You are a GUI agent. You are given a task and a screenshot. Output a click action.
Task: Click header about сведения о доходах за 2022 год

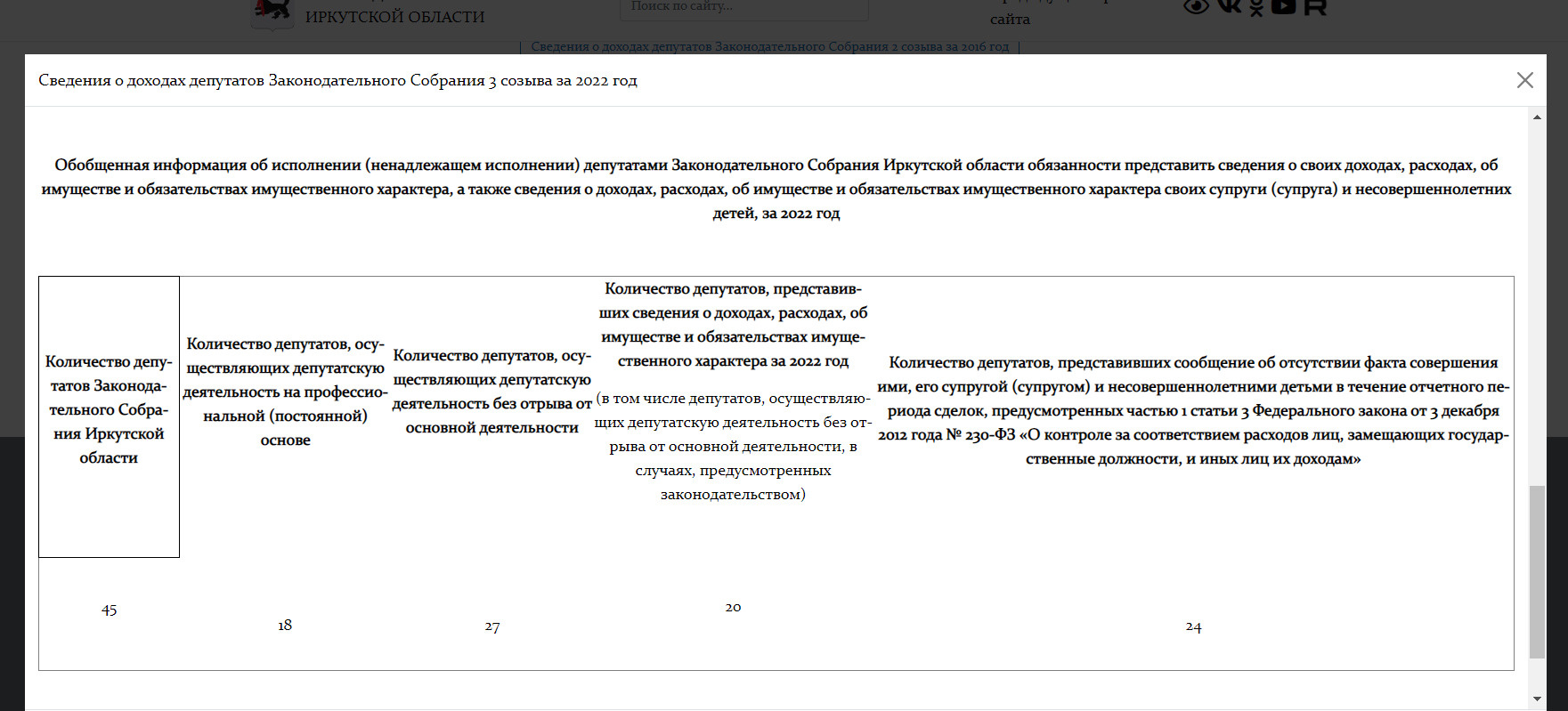(x=733, y=325)
